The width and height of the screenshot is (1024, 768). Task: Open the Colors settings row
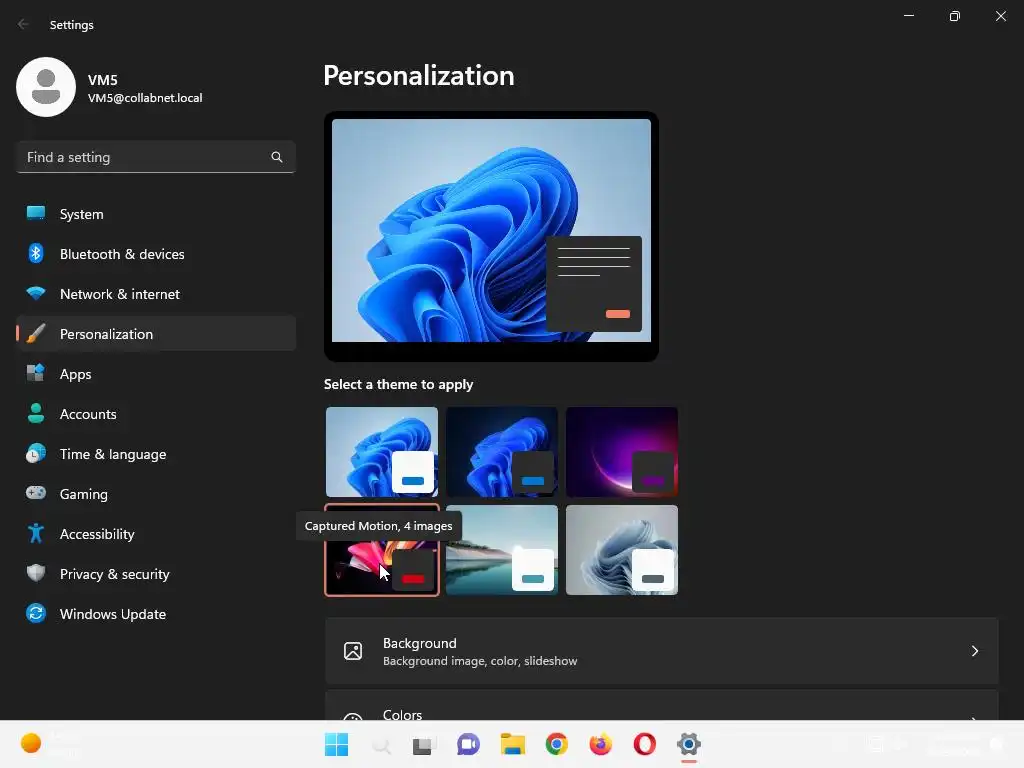pos(662,705)
